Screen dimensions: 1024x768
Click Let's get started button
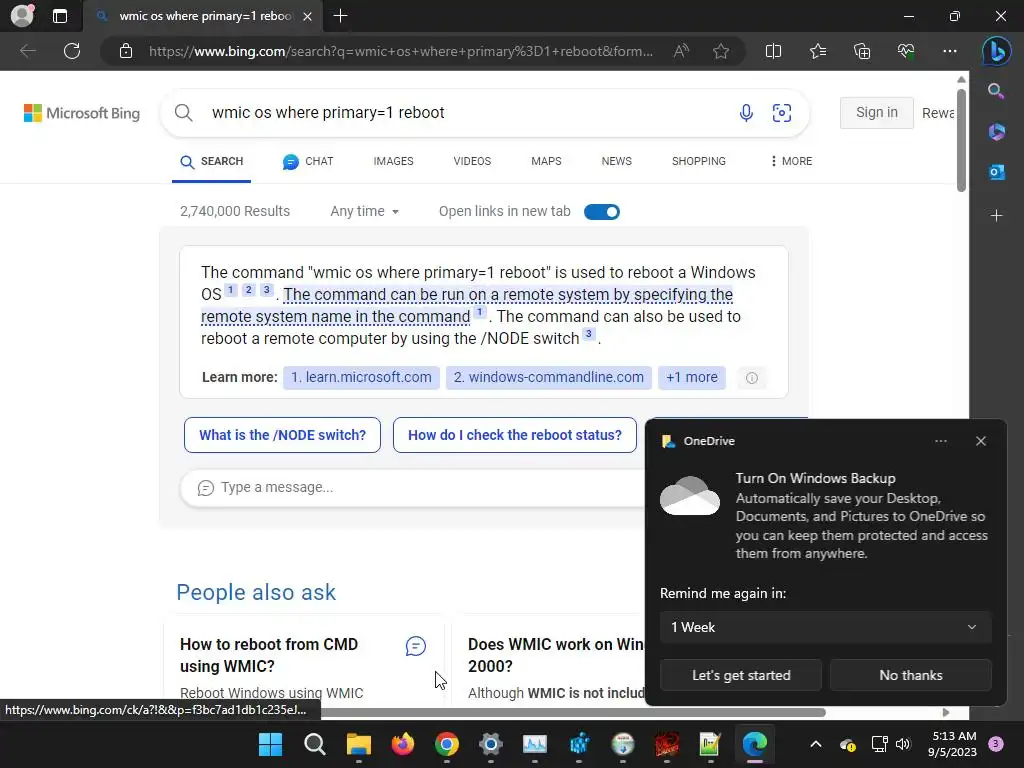point(741,675)
